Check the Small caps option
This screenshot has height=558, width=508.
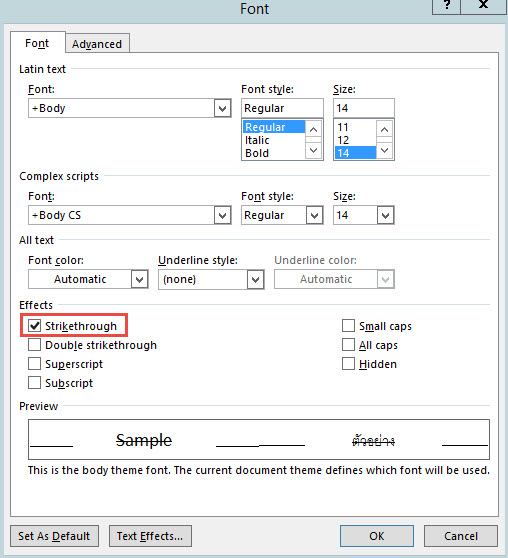348,325
